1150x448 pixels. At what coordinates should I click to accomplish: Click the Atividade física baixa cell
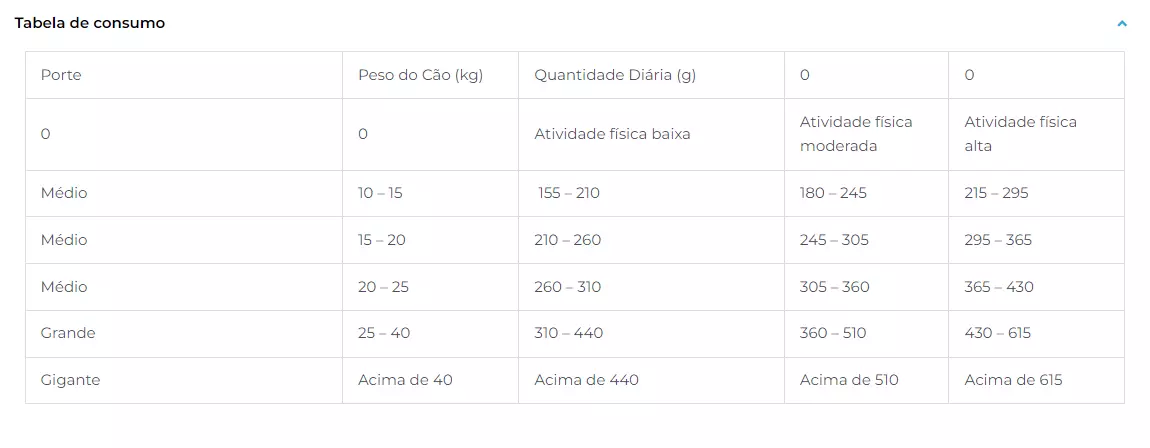(x=651, y=134)
